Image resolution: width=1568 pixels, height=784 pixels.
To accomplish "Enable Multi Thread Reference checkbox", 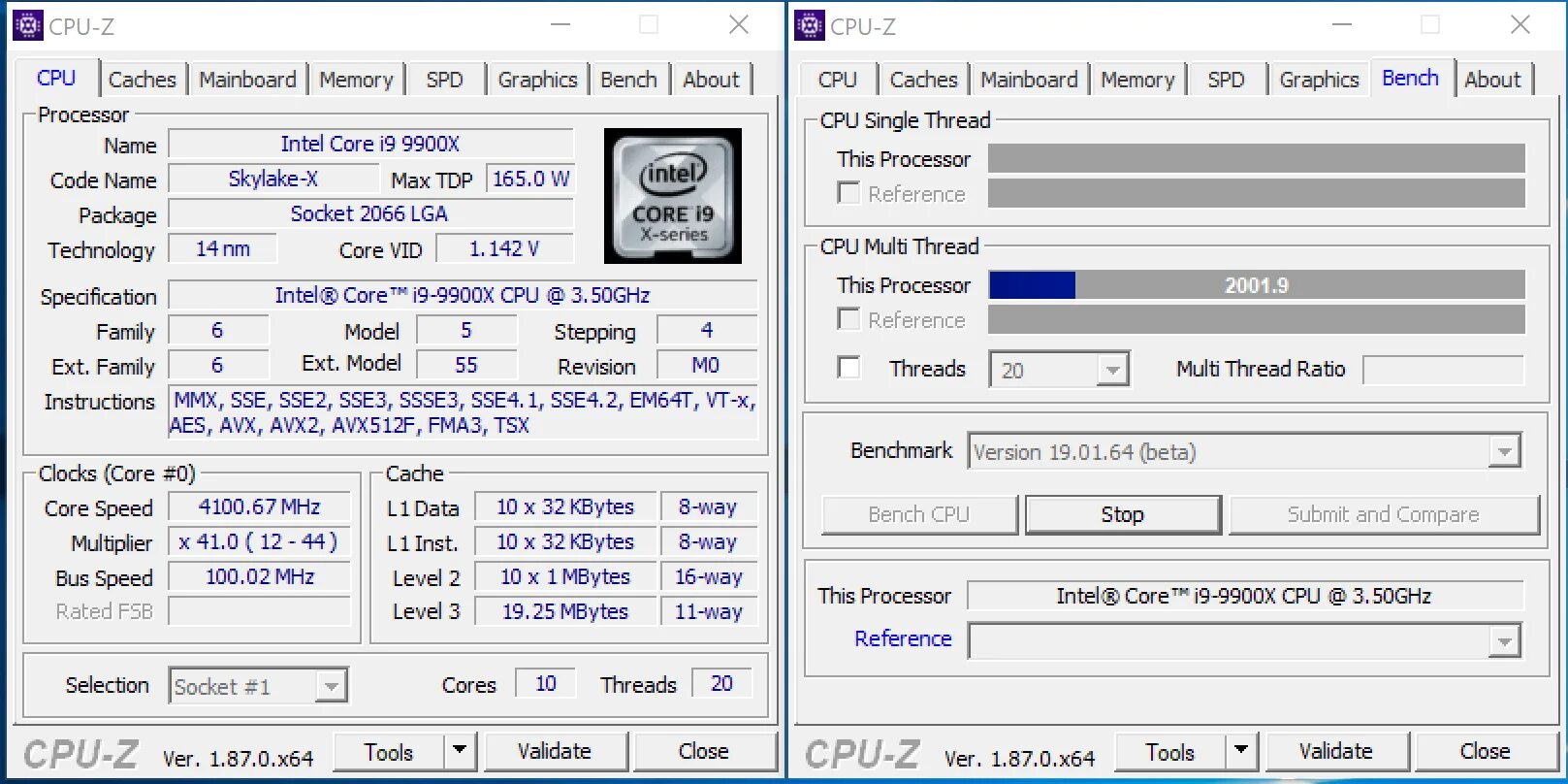I will tap(848, 319).
